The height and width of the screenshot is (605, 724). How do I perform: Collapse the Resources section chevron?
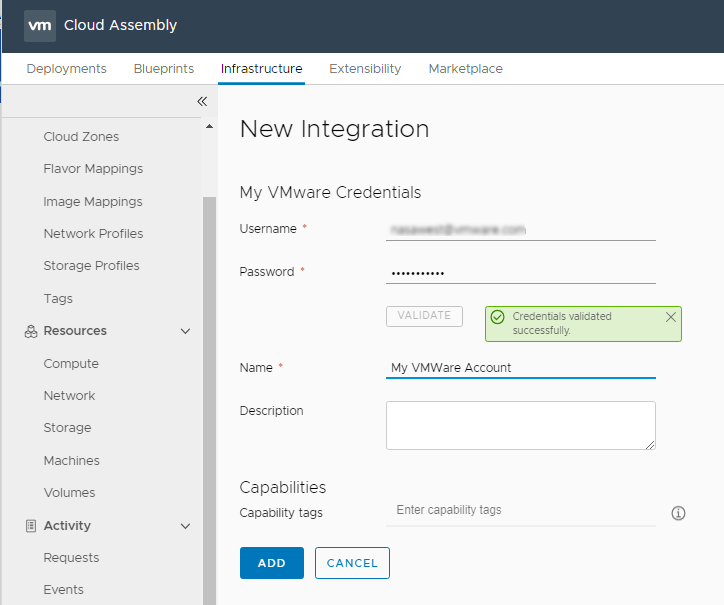185,331
